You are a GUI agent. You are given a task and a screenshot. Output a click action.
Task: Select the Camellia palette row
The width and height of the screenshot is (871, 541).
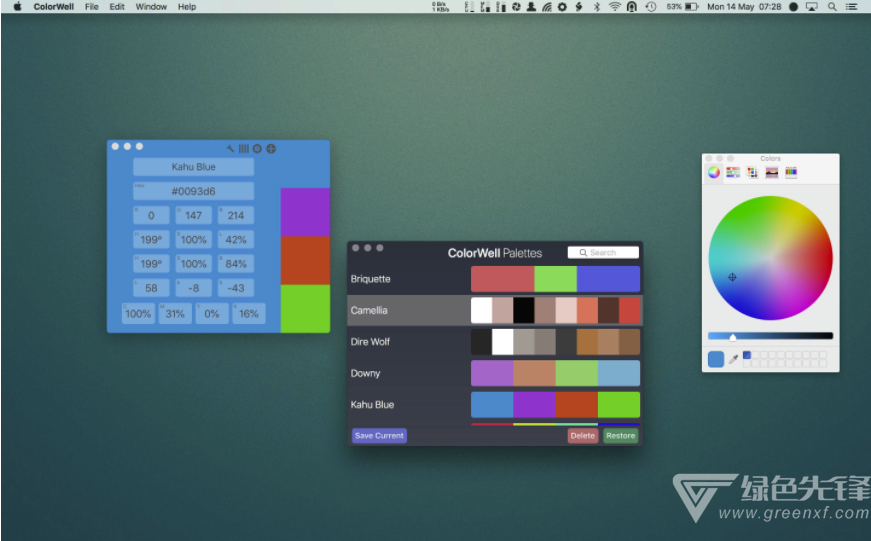495,310
